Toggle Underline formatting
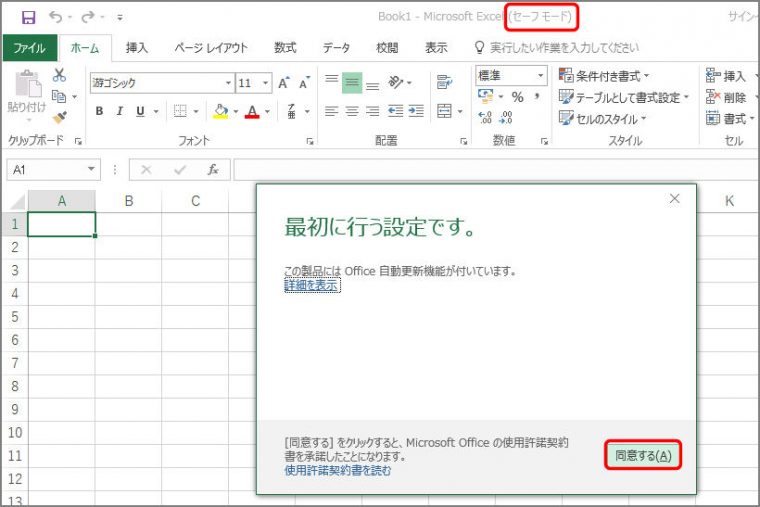 (x=141, y=111)
